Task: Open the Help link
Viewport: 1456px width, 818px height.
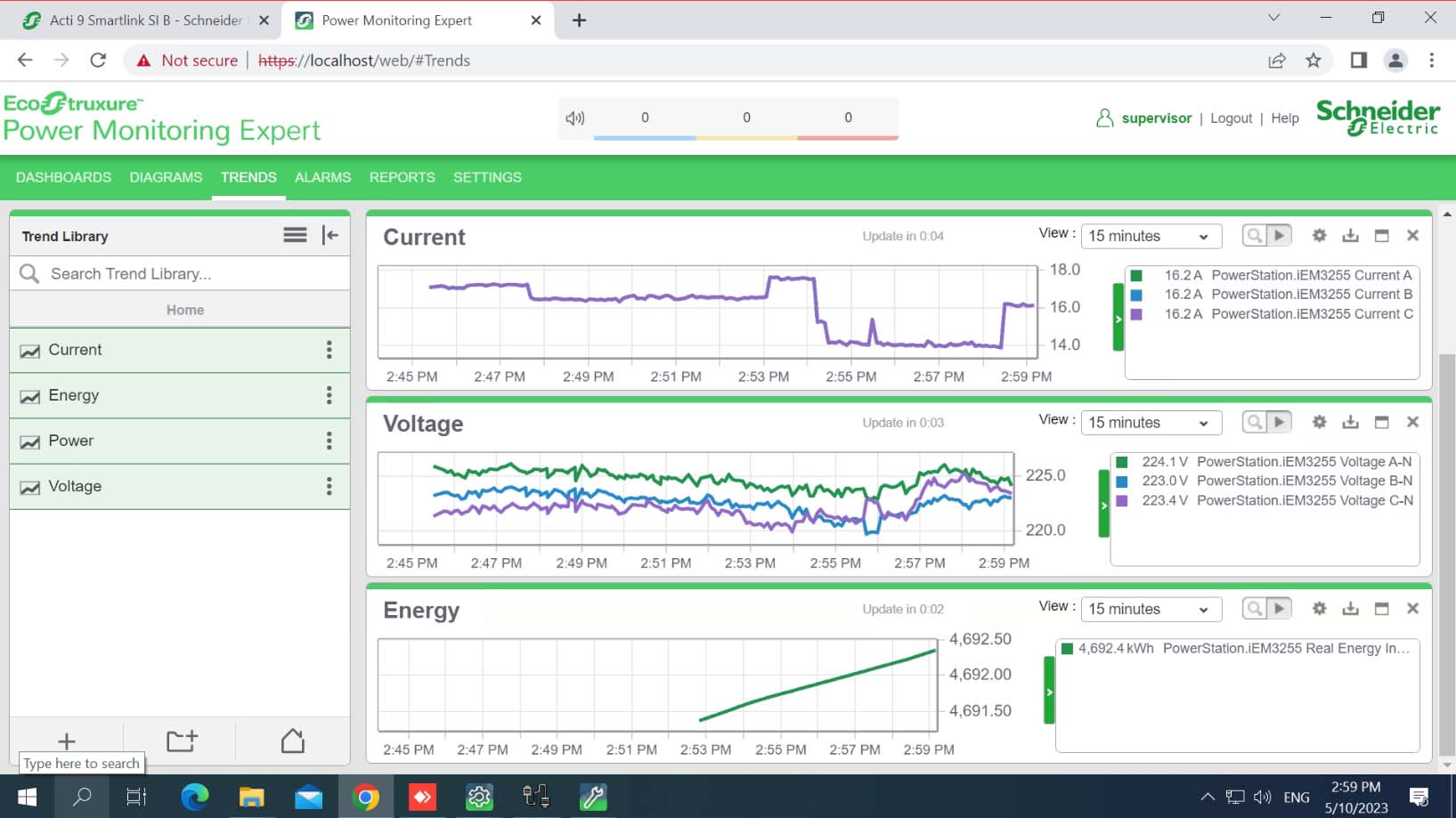Action: pos(1284,118)
